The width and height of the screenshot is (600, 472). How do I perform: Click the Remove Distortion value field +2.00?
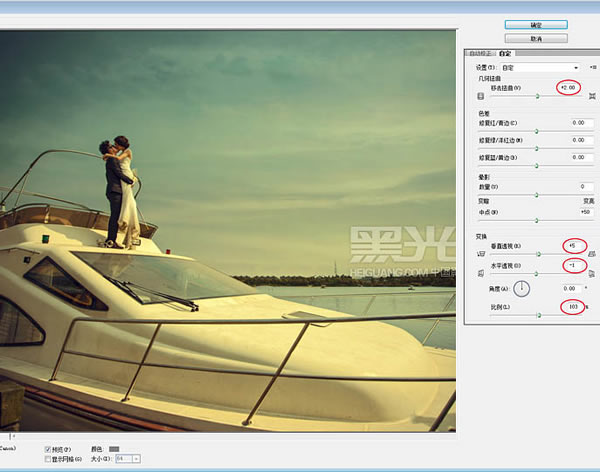click(568, 88)
